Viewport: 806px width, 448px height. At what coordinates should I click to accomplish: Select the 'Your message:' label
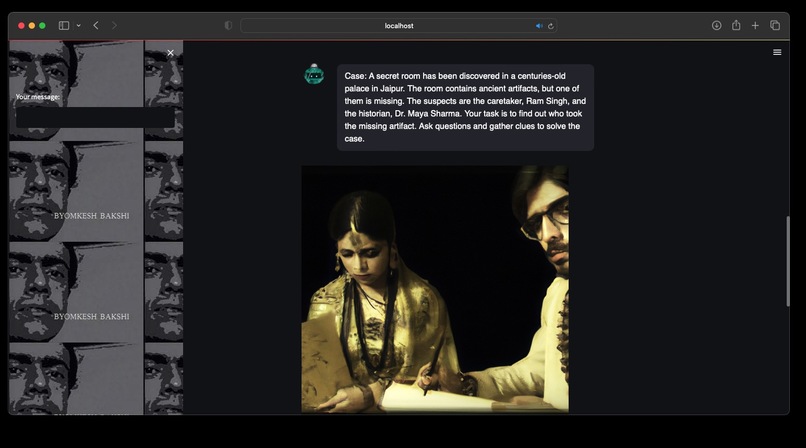click(38, 97)
